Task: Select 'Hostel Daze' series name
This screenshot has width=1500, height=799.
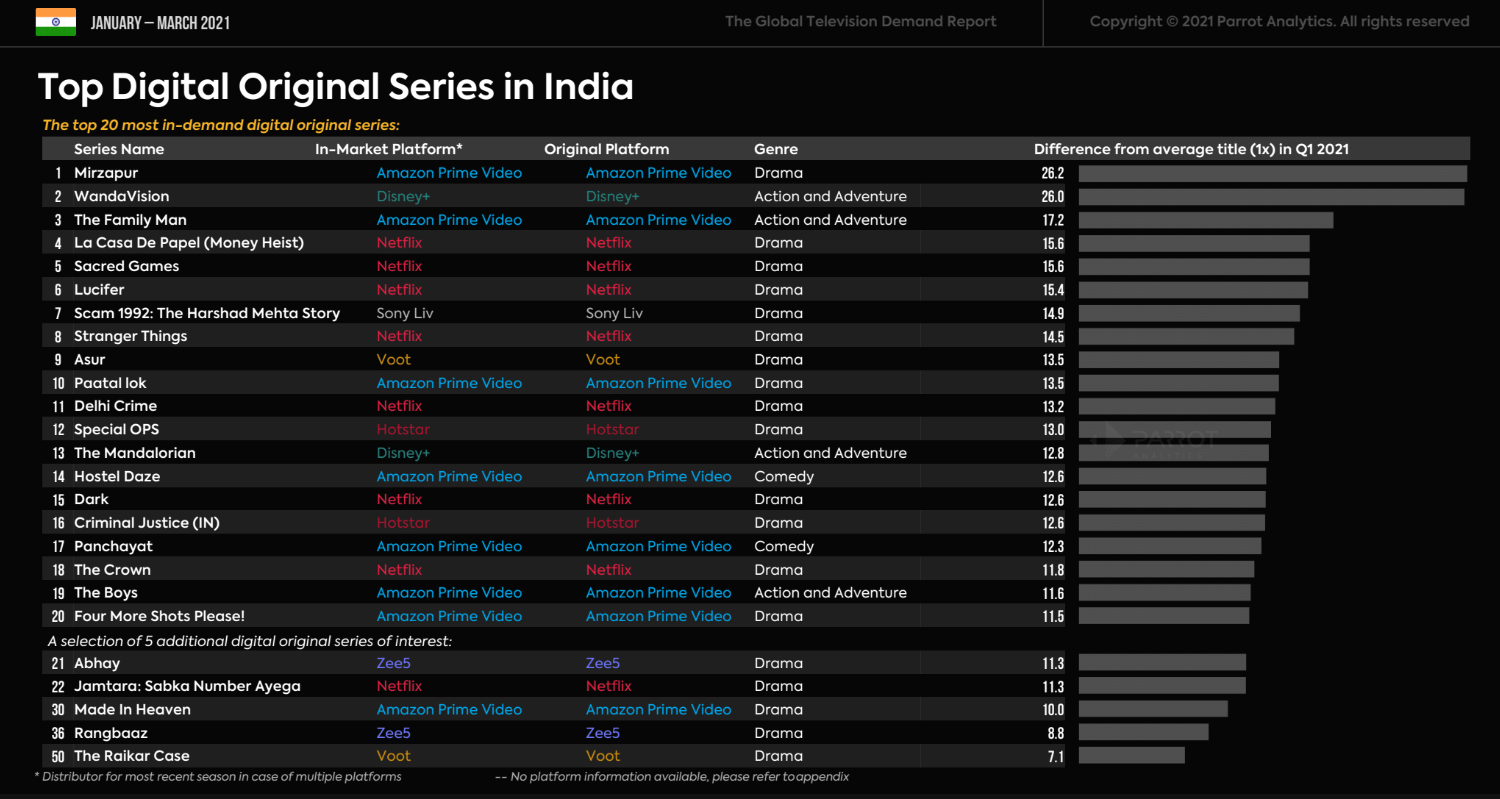Action: tap(117, 477)
